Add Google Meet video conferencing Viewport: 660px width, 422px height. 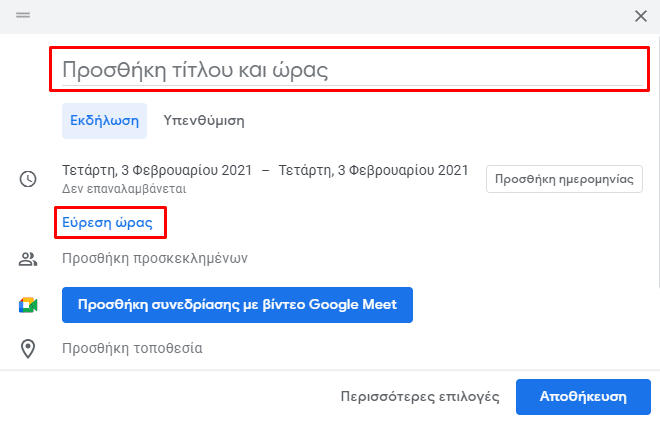237,305
